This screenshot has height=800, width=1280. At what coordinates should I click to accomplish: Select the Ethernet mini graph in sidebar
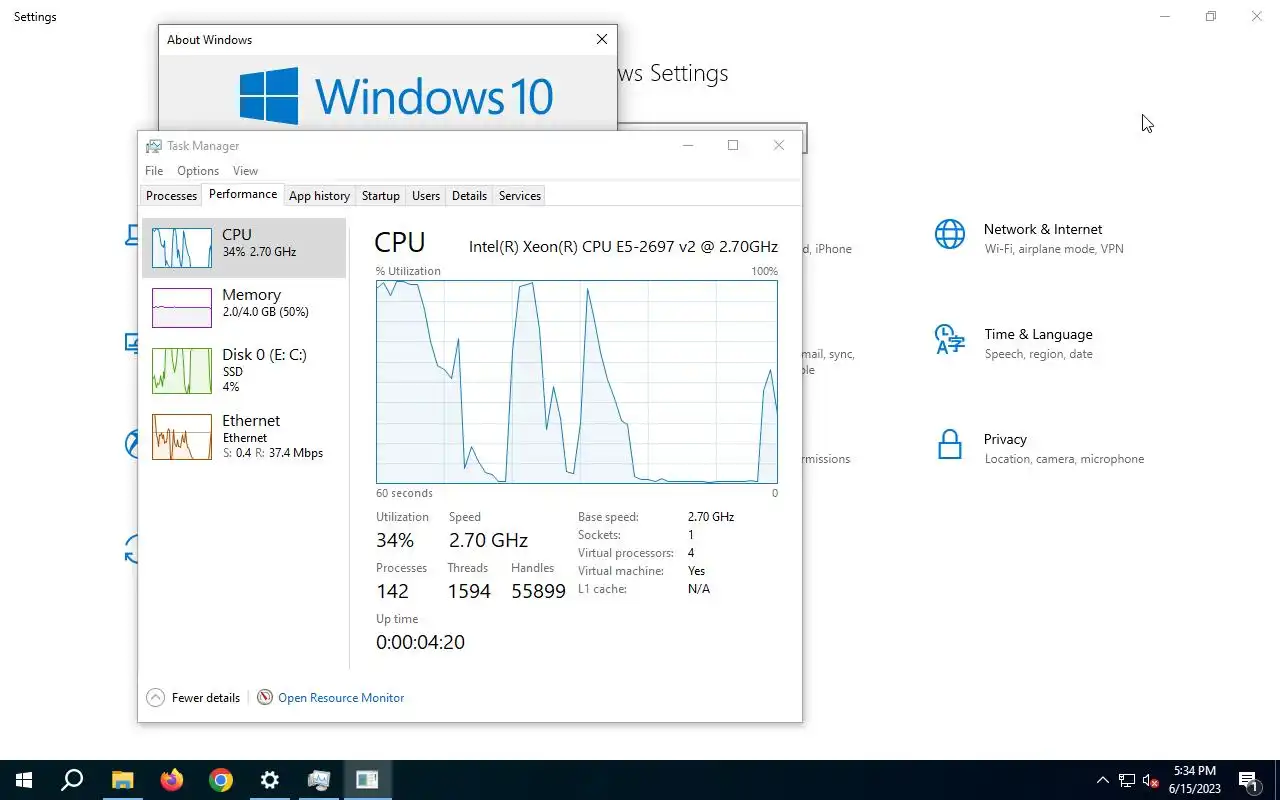182,437
